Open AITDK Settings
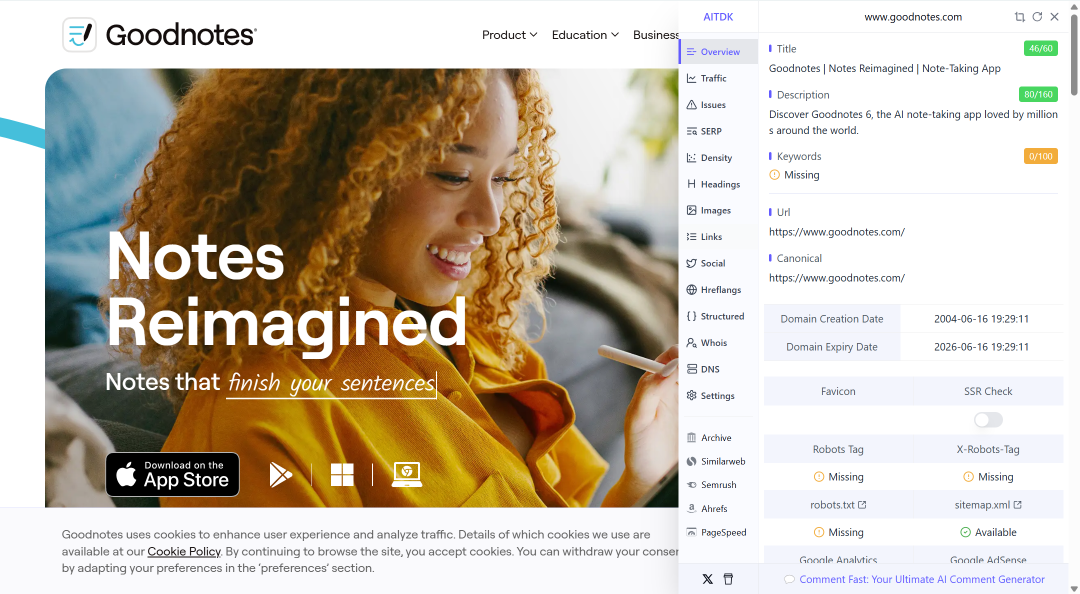This screenshot has height=594, width=1080. (718, 396)
